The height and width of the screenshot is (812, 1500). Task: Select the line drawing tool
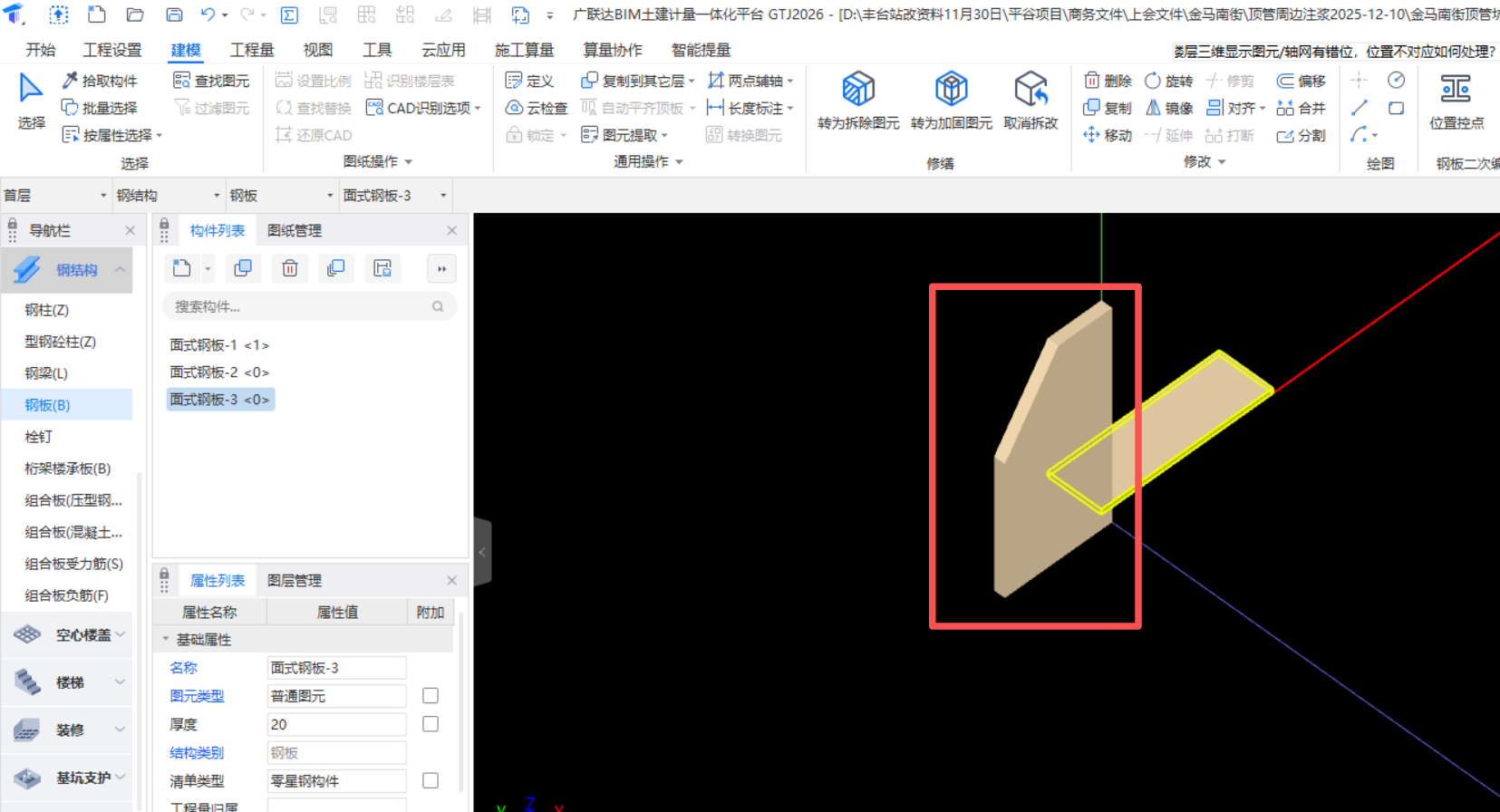tap(1359, 108)
